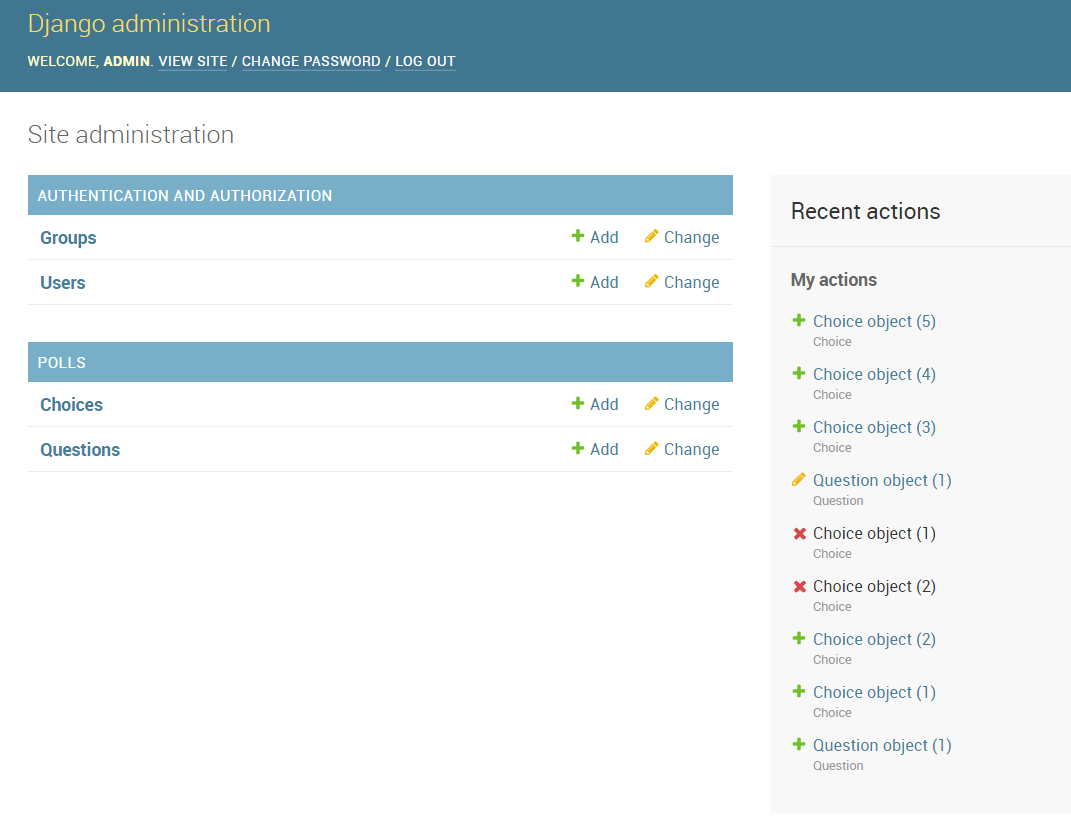Open Authentication and Authorization section header
Viewport: 1071px width, 826px height.
pyautogui.click(x=184, y=195)
